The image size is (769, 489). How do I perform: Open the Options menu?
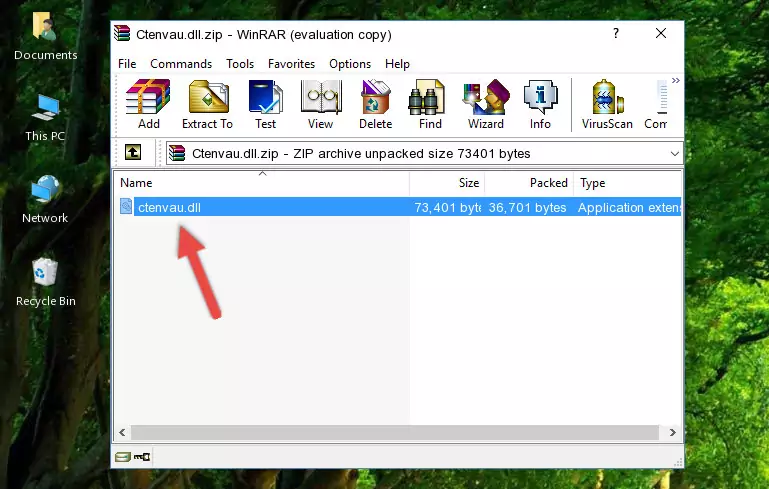[x=350, y=64]
